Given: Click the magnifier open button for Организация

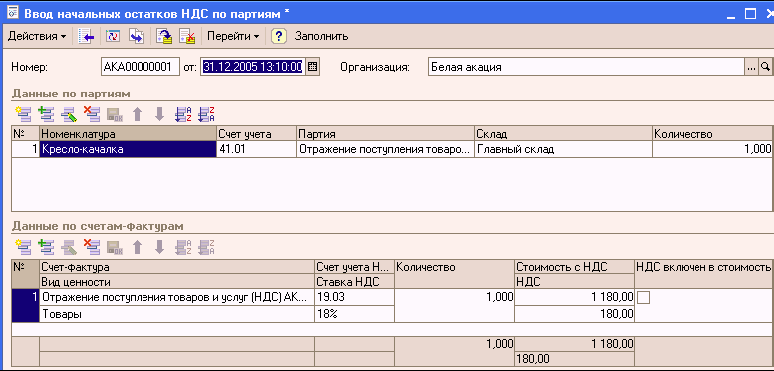Looking at the screenshot, I should coord(765,67).
